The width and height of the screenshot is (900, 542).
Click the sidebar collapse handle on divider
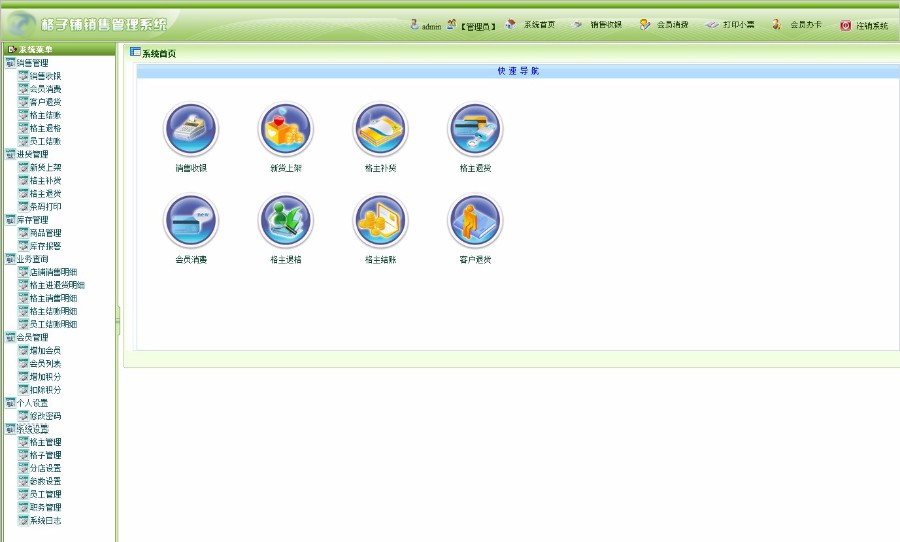point(118,320)
